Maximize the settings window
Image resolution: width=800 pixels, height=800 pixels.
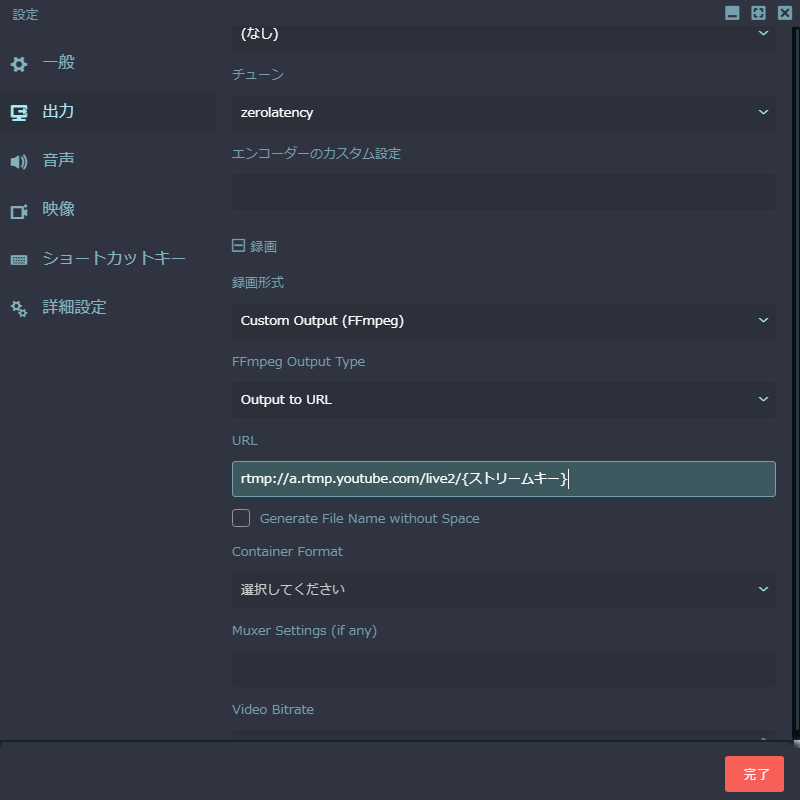758,13
